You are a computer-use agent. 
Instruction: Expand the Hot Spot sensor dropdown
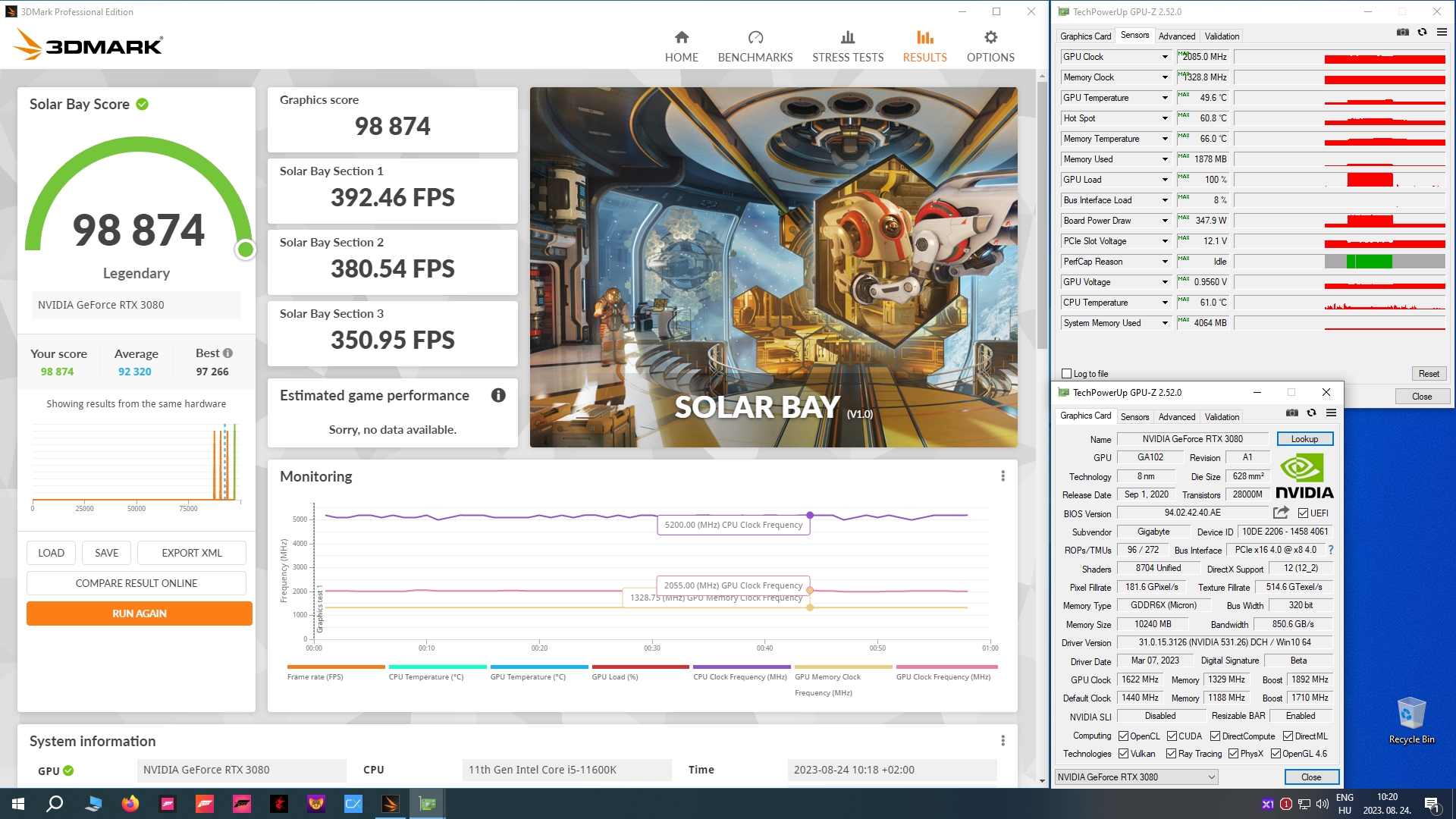point(1165,118)
